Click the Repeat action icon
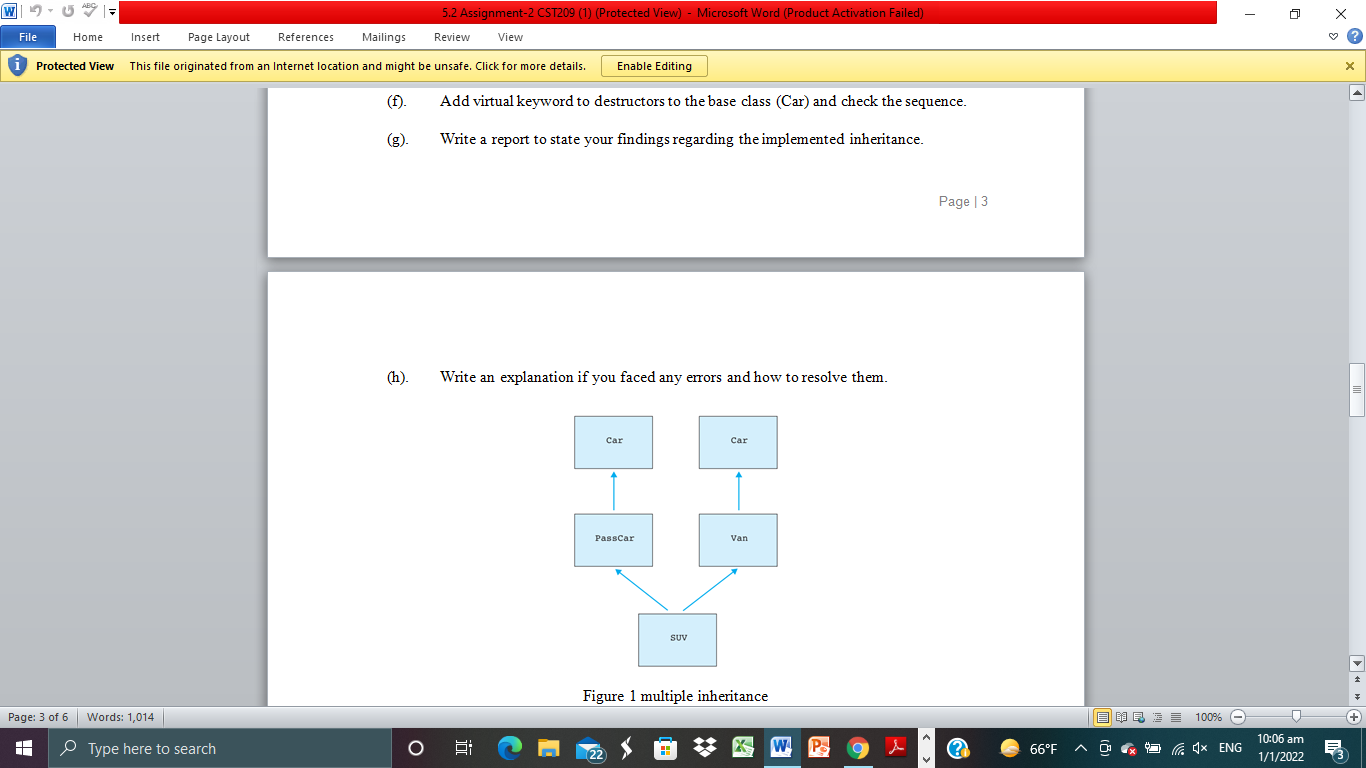Viewport: 1366px width, 768px height. click(x=68, y=11)
